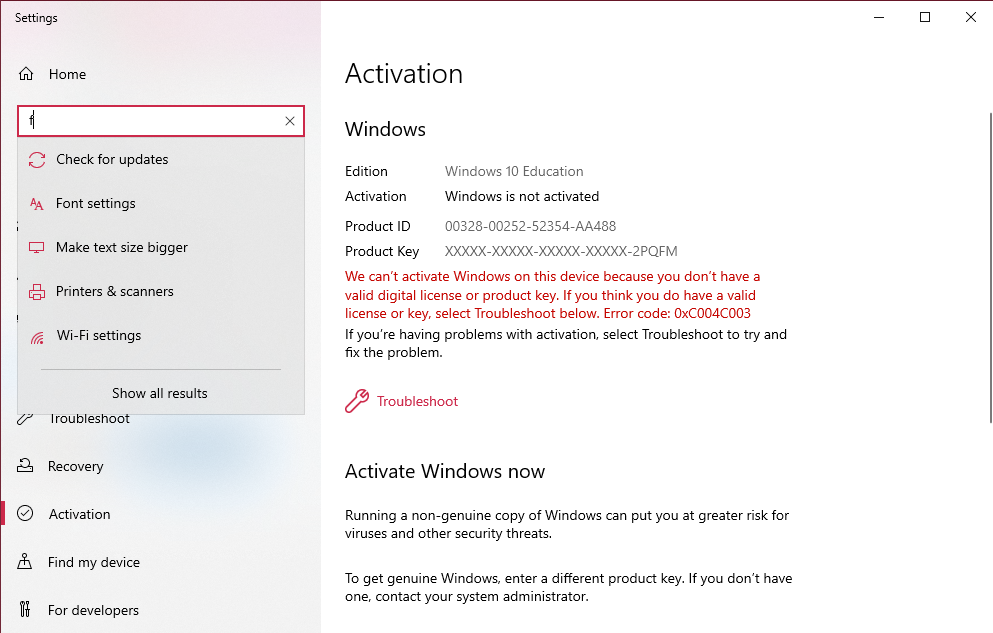Open For developers page
The height and width of the screenshot is (633, 993).
(93, 610)
